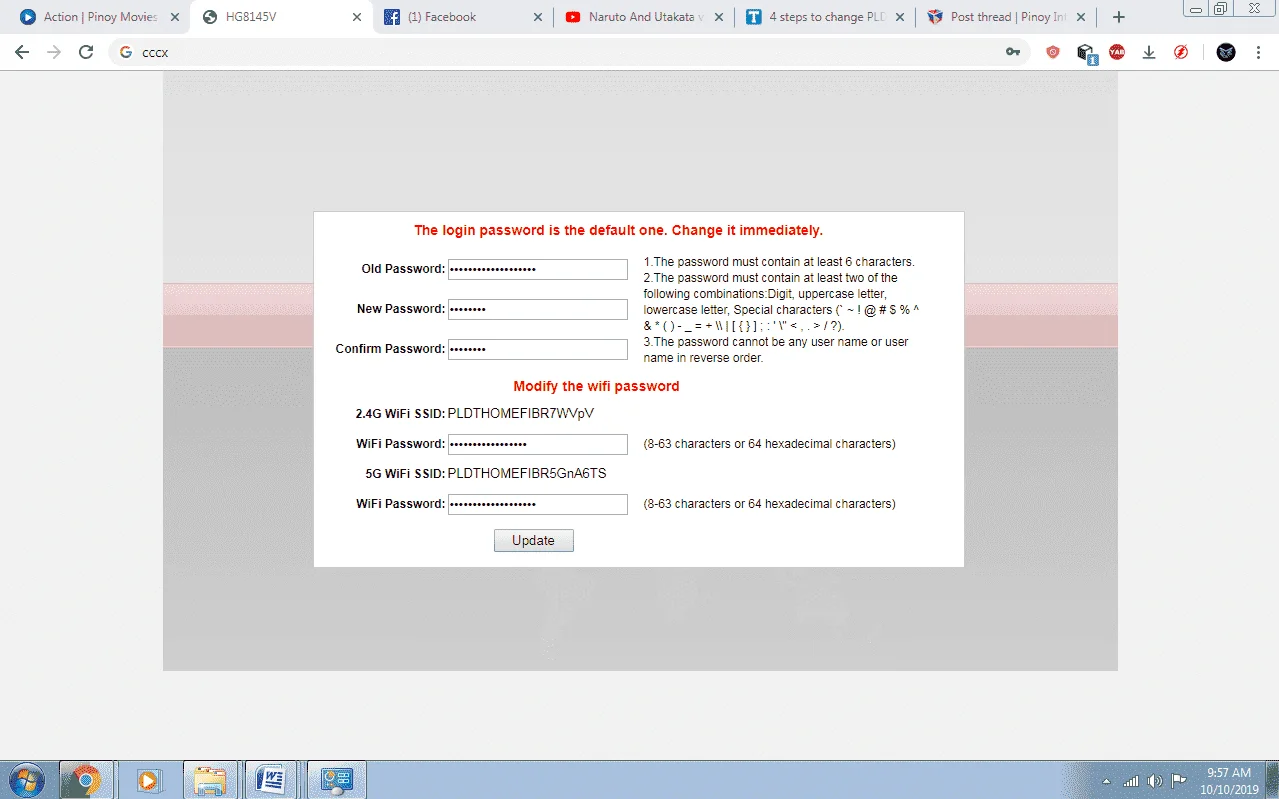
Task: Click the SSID text PLDTHOMEFIBR7WVpV
Action: point(521,413)
